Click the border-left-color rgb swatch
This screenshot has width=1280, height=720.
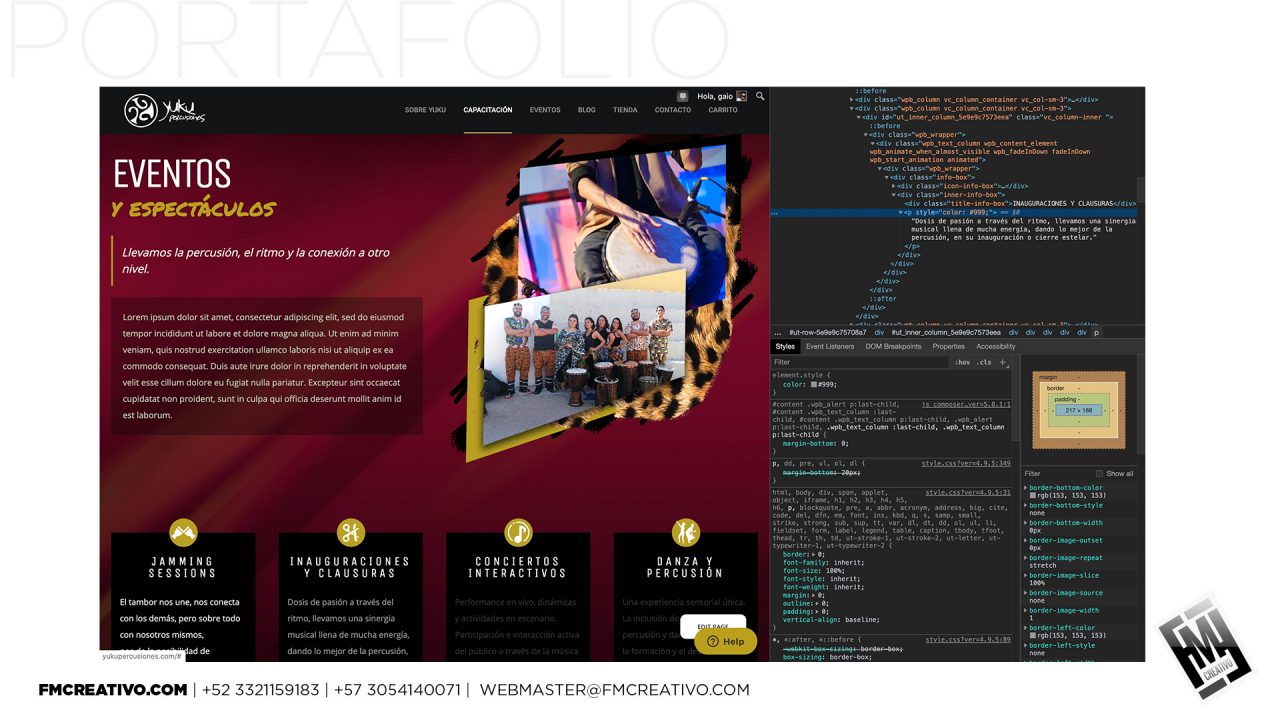[1033, 636]
